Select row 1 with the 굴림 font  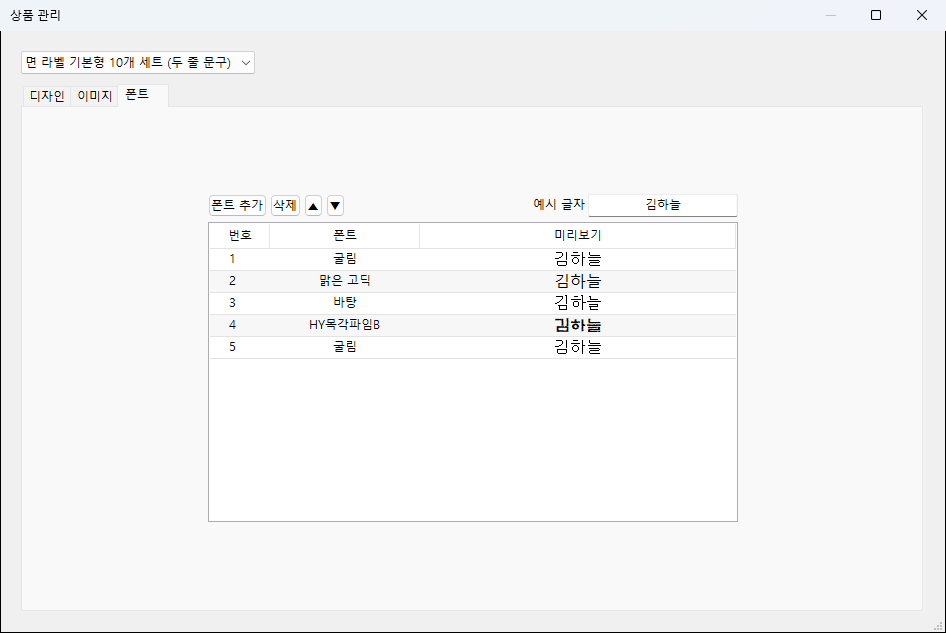click(x=473, y=259)
